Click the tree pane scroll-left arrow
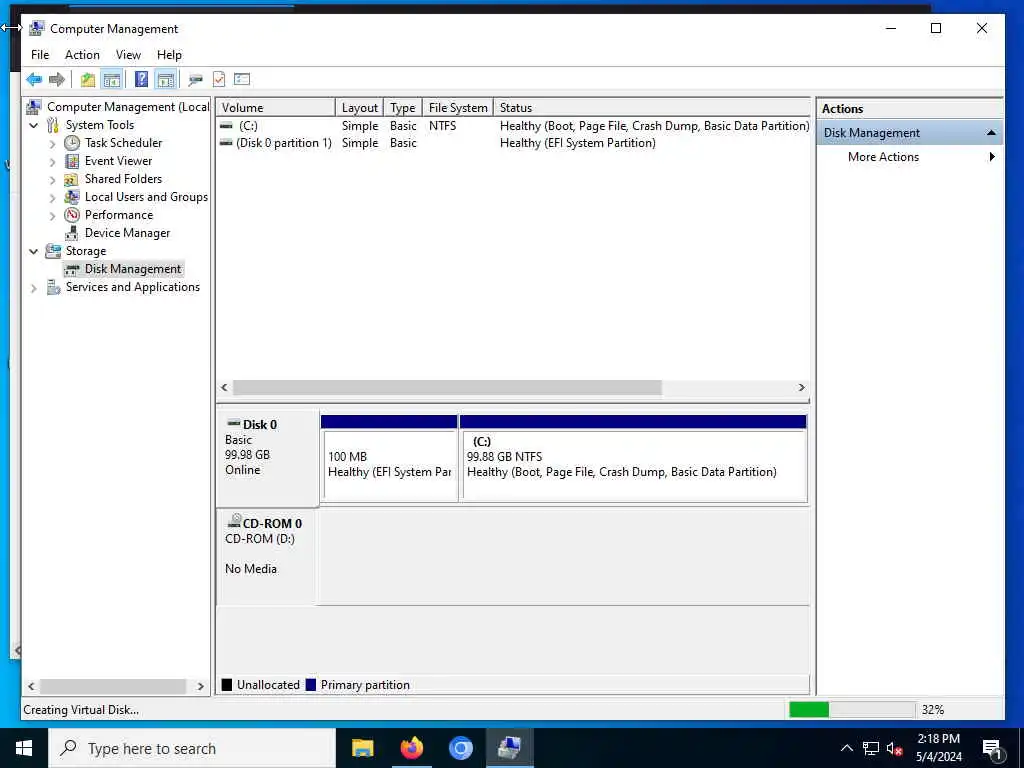1024x768 pixels. (31, 686)
